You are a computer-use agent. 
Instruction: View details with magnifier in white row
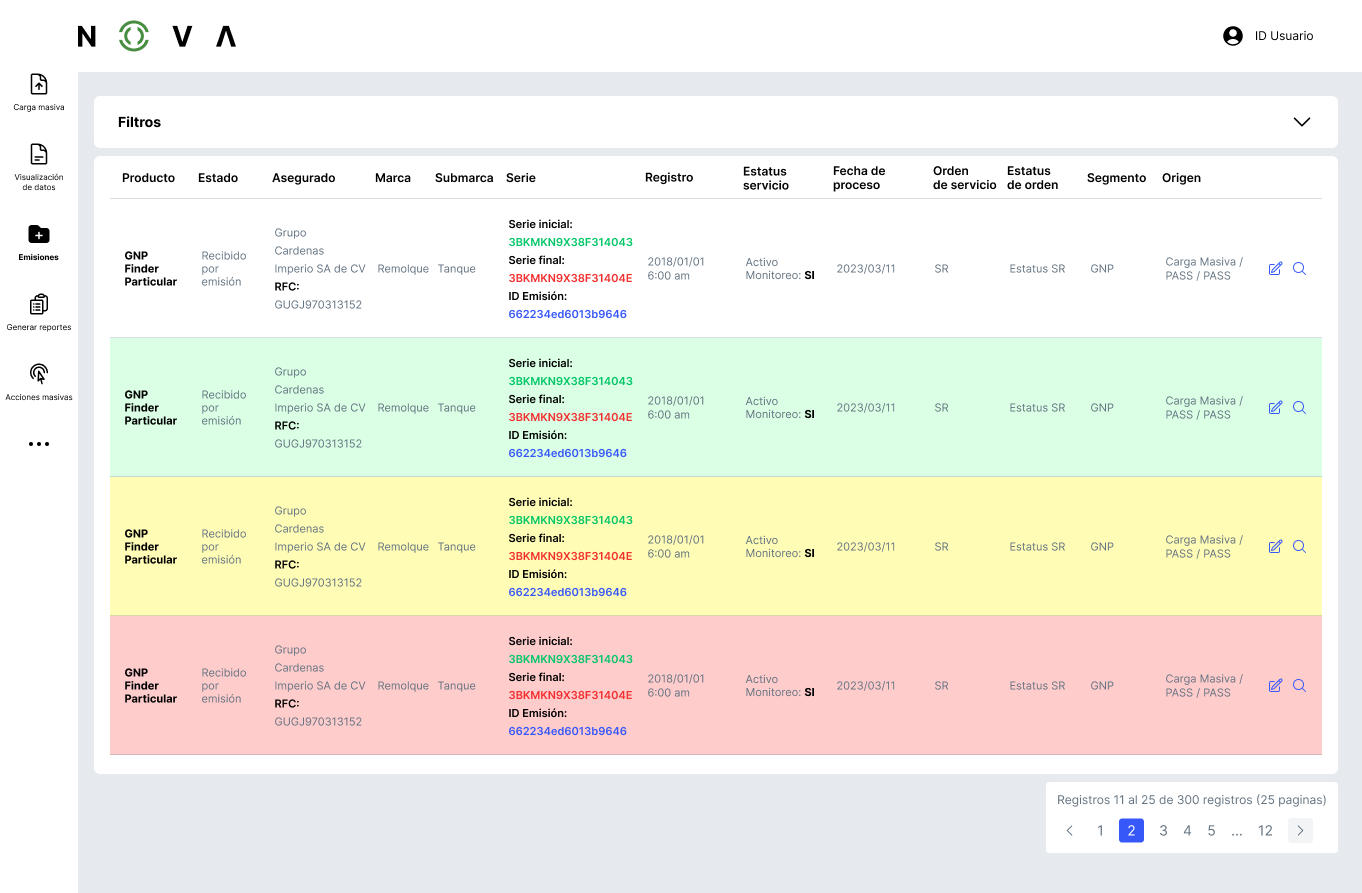[1300, 268]
